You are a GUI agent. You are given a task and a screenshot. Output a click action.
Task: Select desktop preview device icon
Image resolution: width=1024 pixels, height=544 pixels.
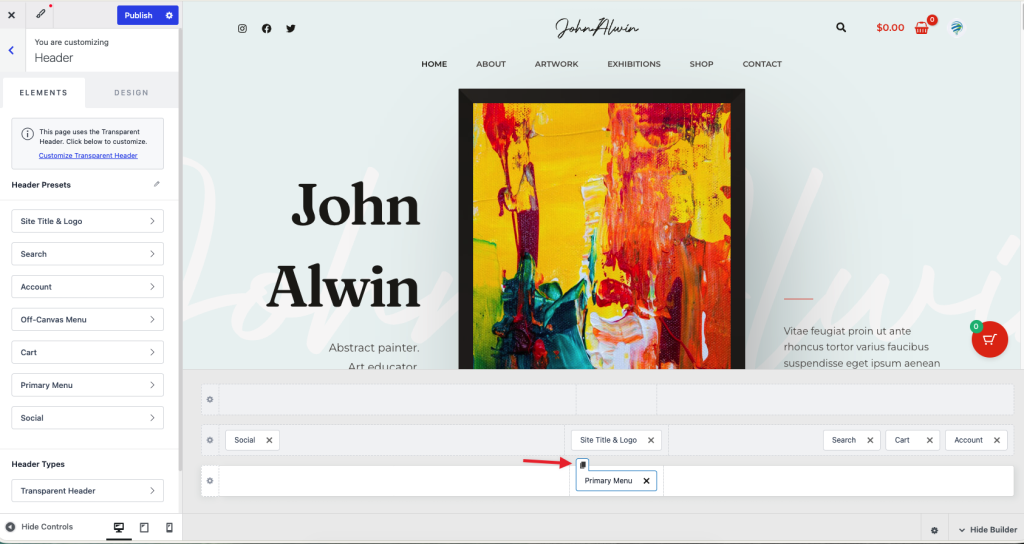pyautogui.click(x=119, y=528)
